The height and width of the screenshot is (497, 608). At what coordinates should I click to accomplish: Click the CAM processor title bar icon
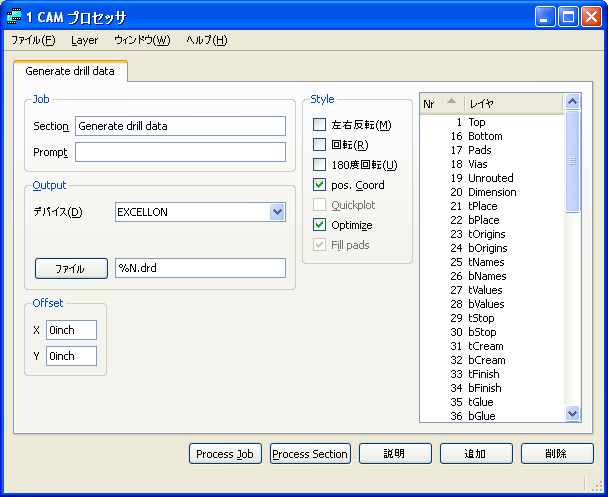pos(14,16)
